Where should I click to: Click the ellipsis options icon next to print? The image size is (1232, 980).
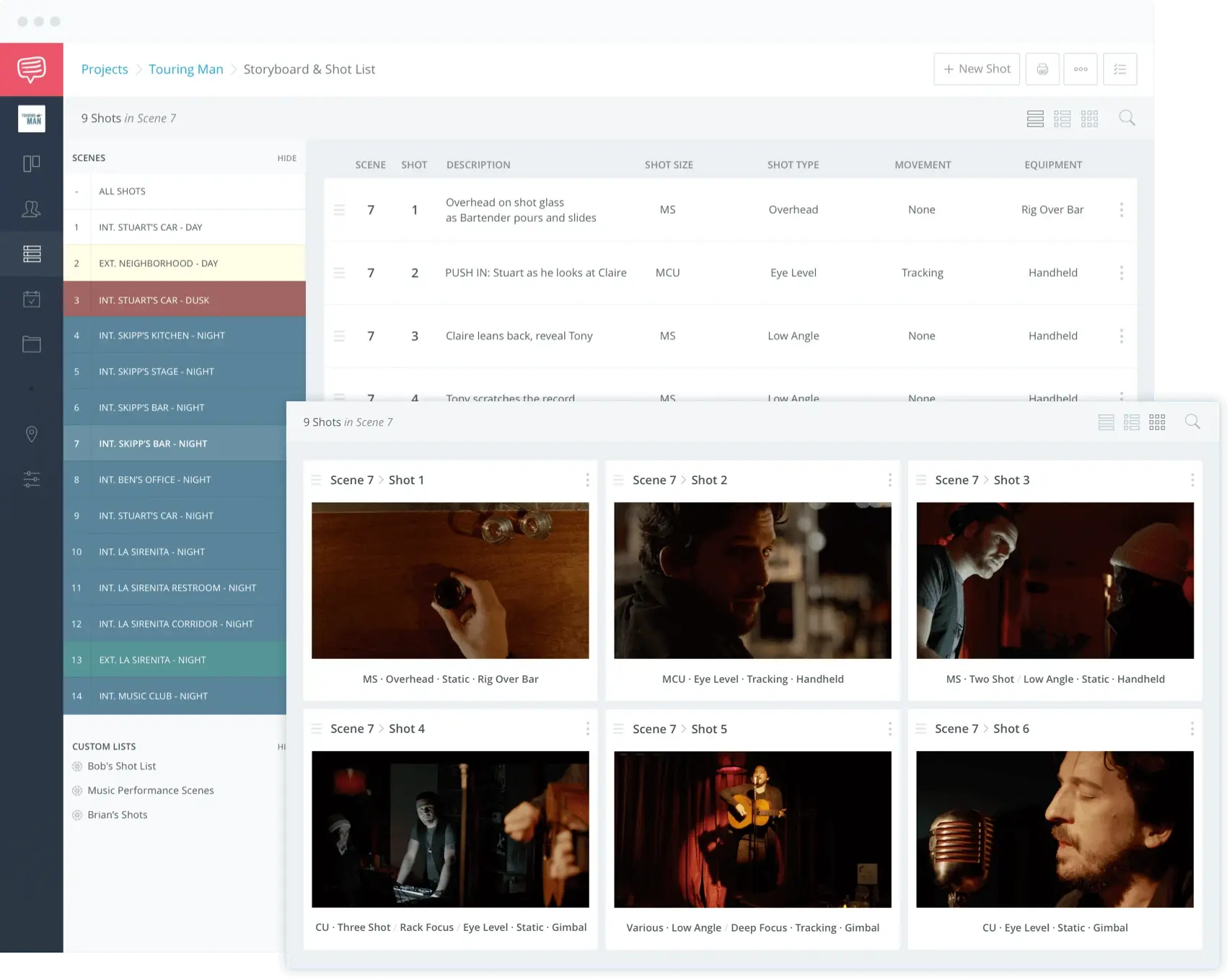pyautogui.click(x=1080, y=69)
